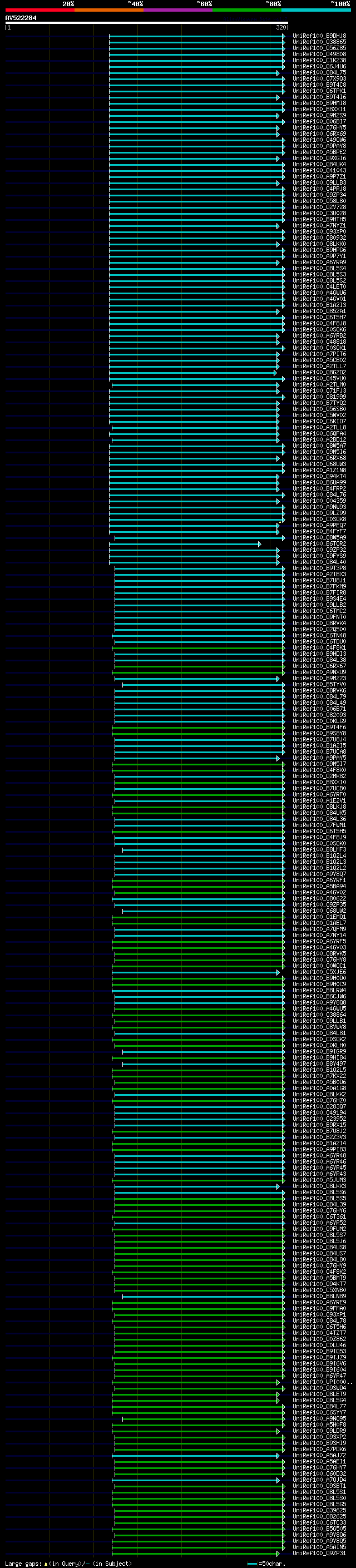Viewport: 356px width, 1568px height.
Task: Click the UniRef100_Q6J4U6 hit name
Action: click(x=319, y=66)
